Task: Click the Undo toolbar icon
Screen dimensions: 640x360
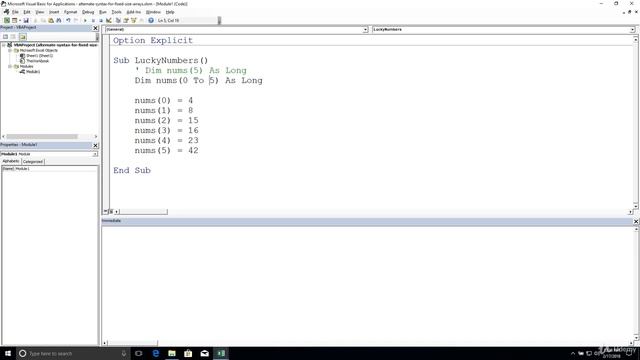Action: pos(68,20)
